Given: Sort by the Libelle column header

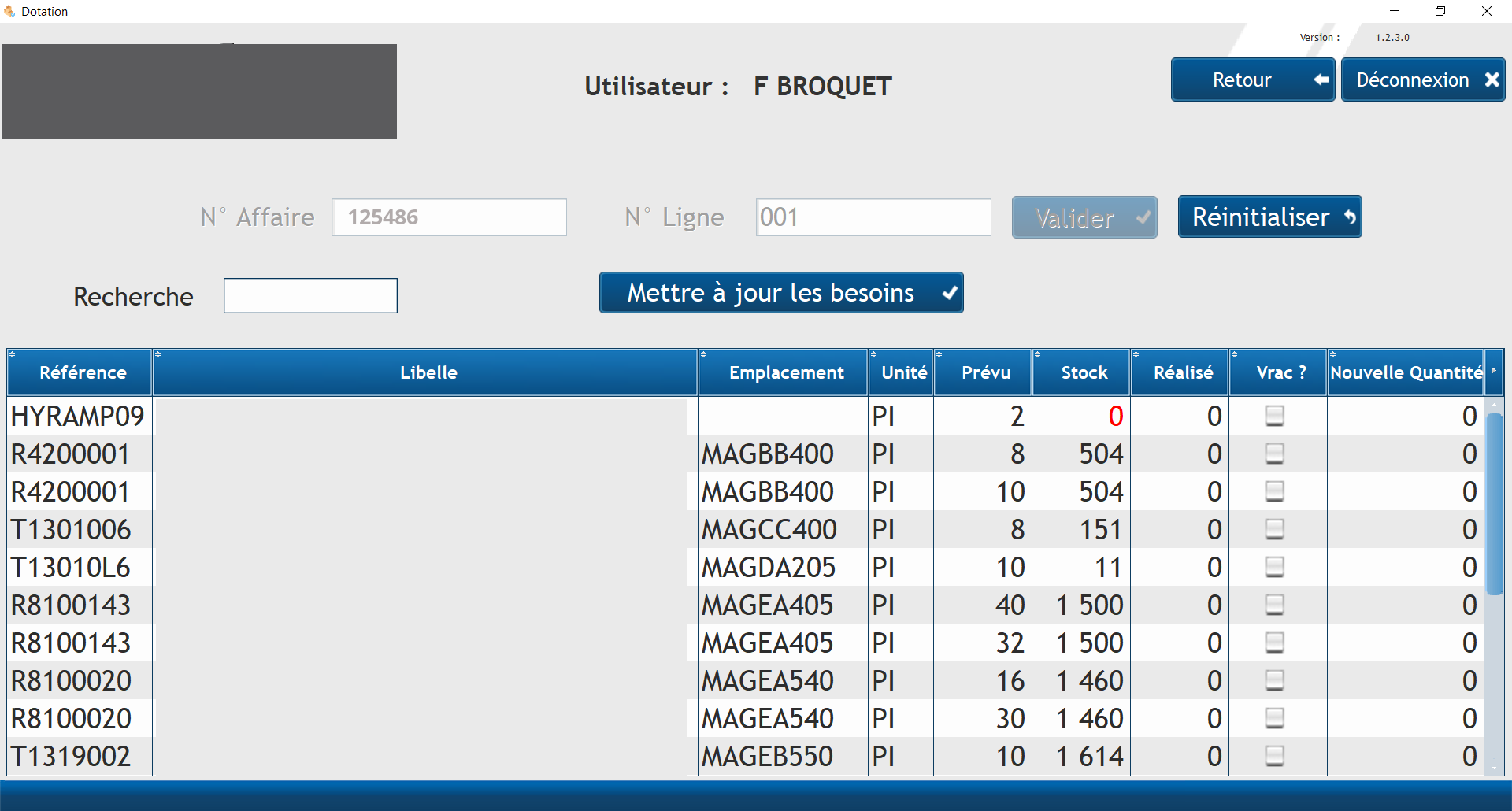Looking at the screenshot, I should pyautogui.click(x=426, y=372).
